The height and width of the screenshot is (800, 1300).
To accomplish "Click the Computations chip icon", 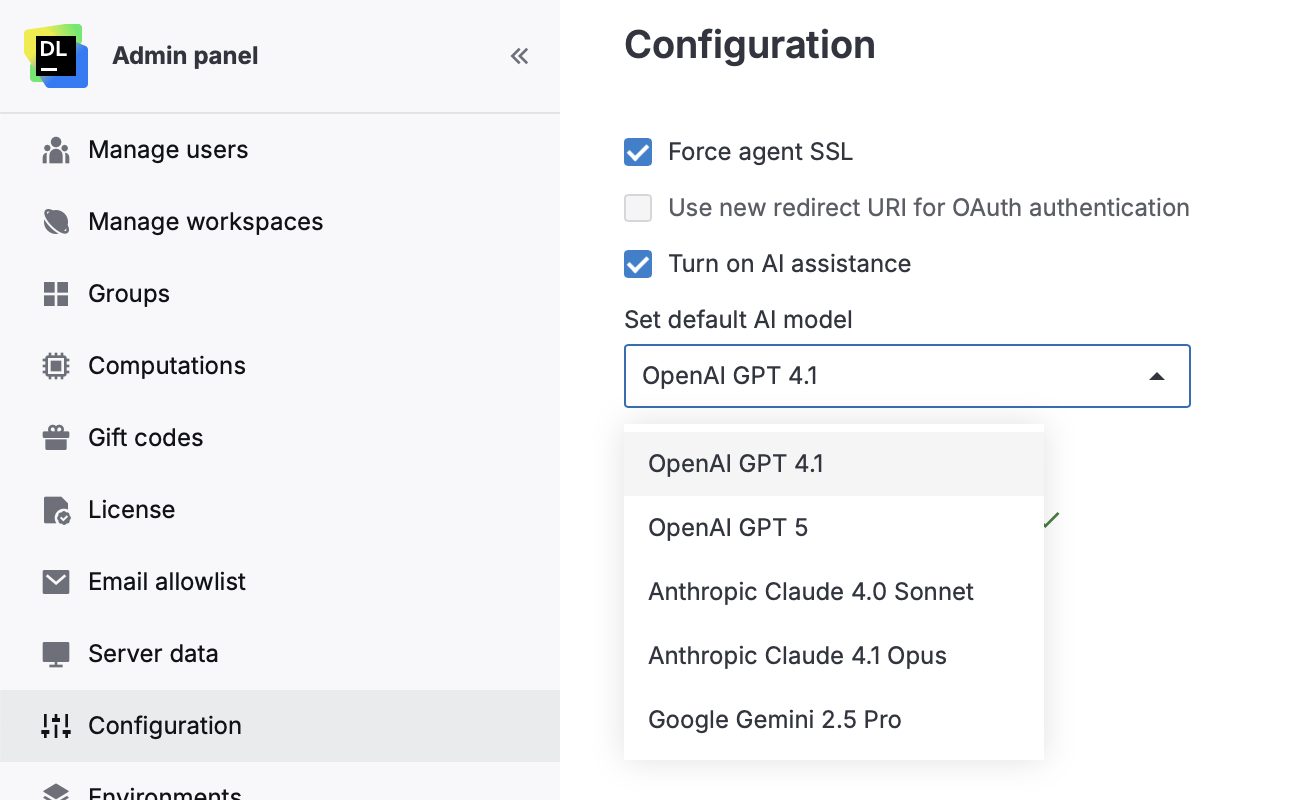I will click(x=57, y=365).
